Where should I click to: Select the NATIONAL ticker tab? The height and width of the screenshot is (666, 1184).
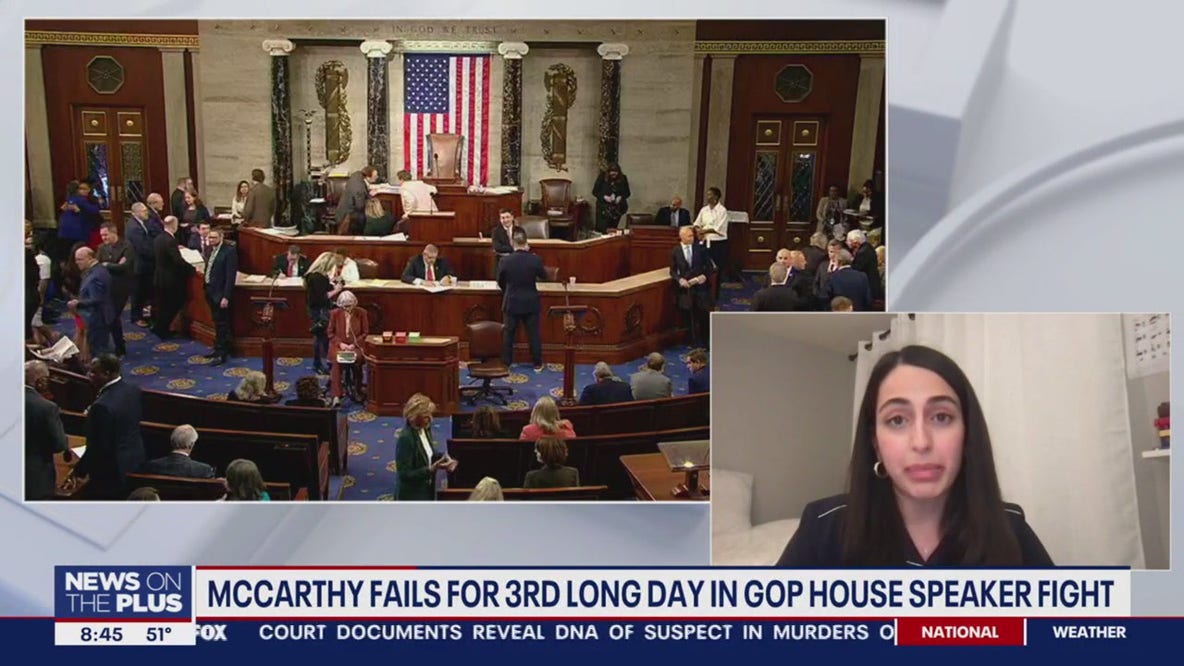[960, 632]
